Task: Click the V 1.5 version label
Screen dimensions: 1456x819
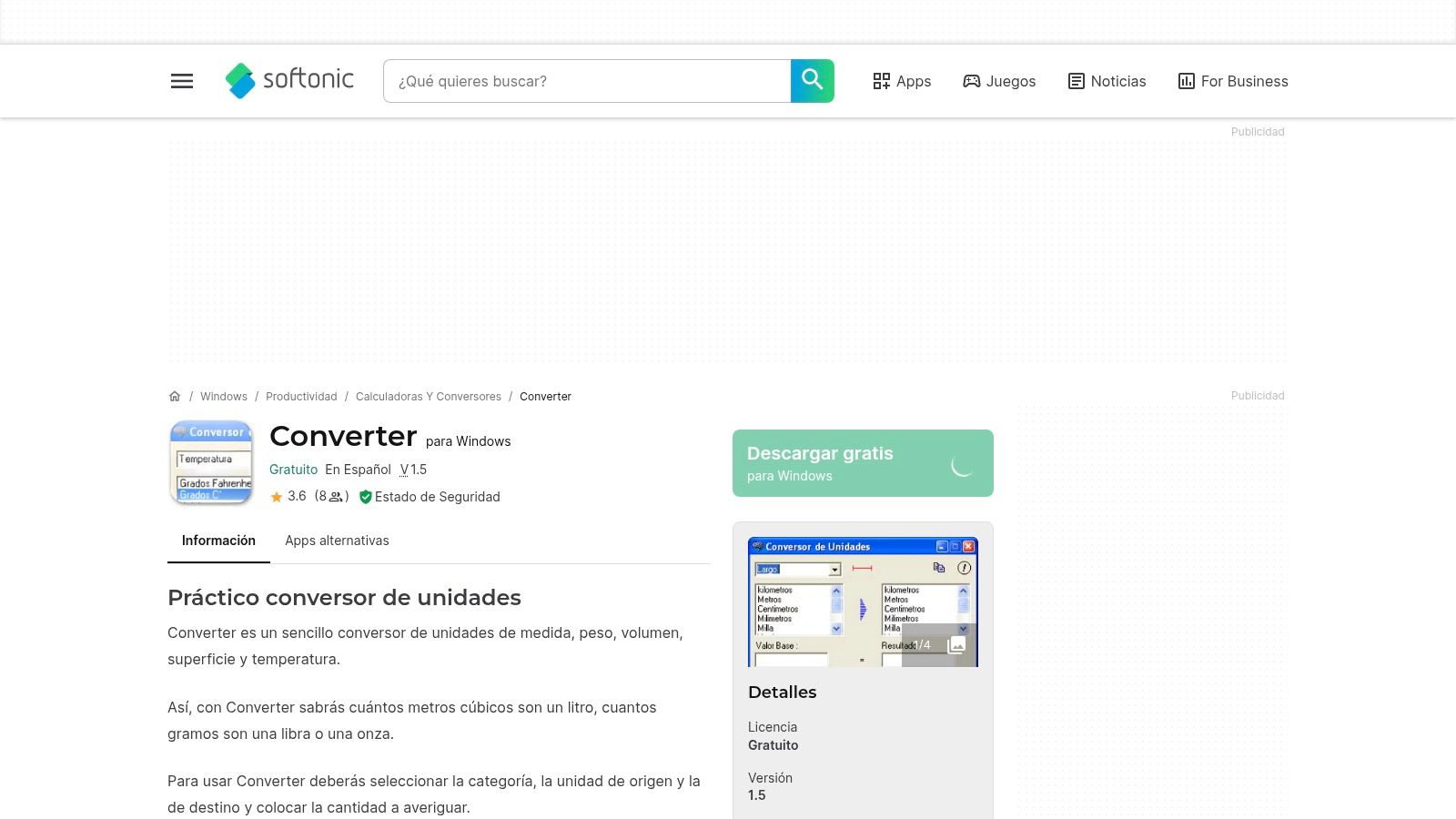Action: tap(413, 470)
